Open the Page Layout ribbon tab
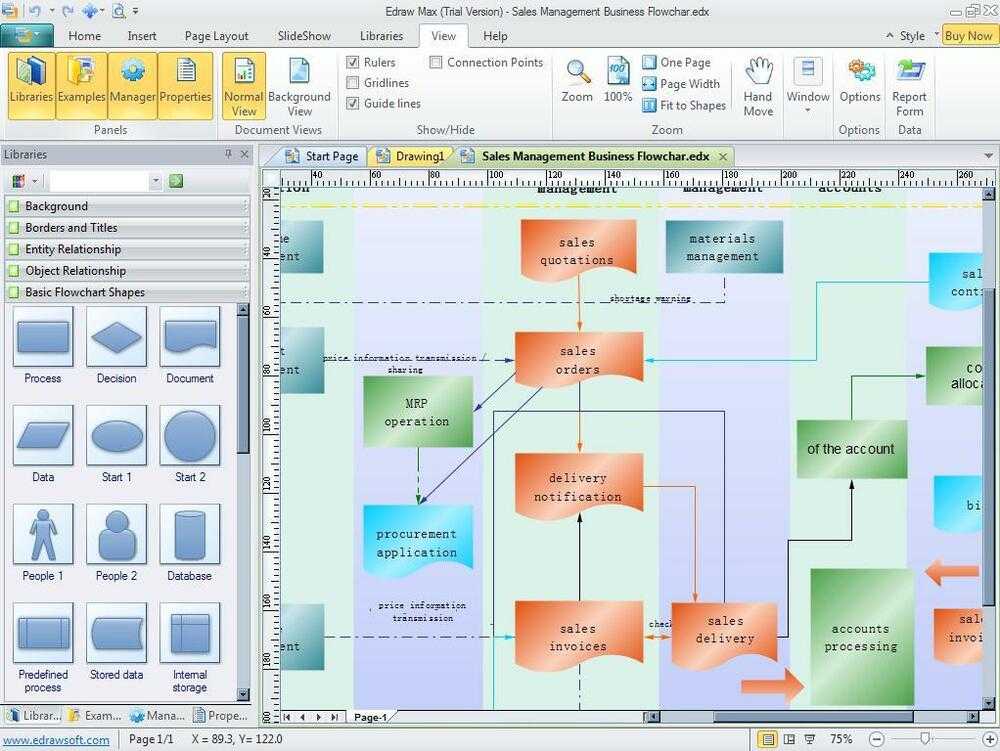1000x751 pixels. (216, 36)
